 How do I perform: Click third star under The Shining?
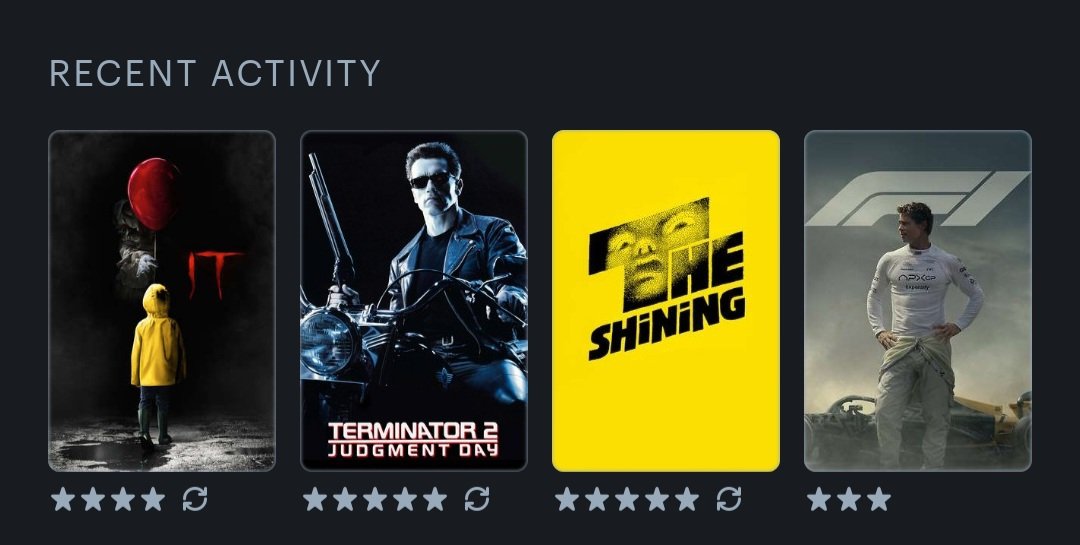(x=627, y=499)
